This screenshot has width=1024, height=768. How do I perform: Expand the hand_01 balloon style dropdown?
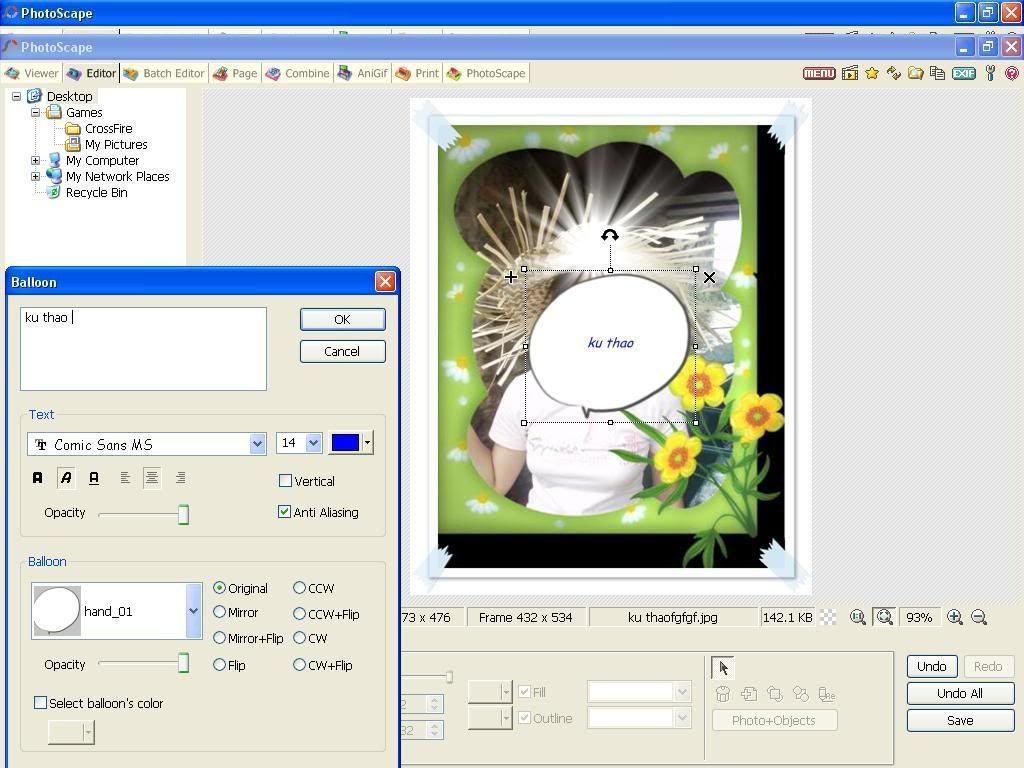[x=193, y=611]
